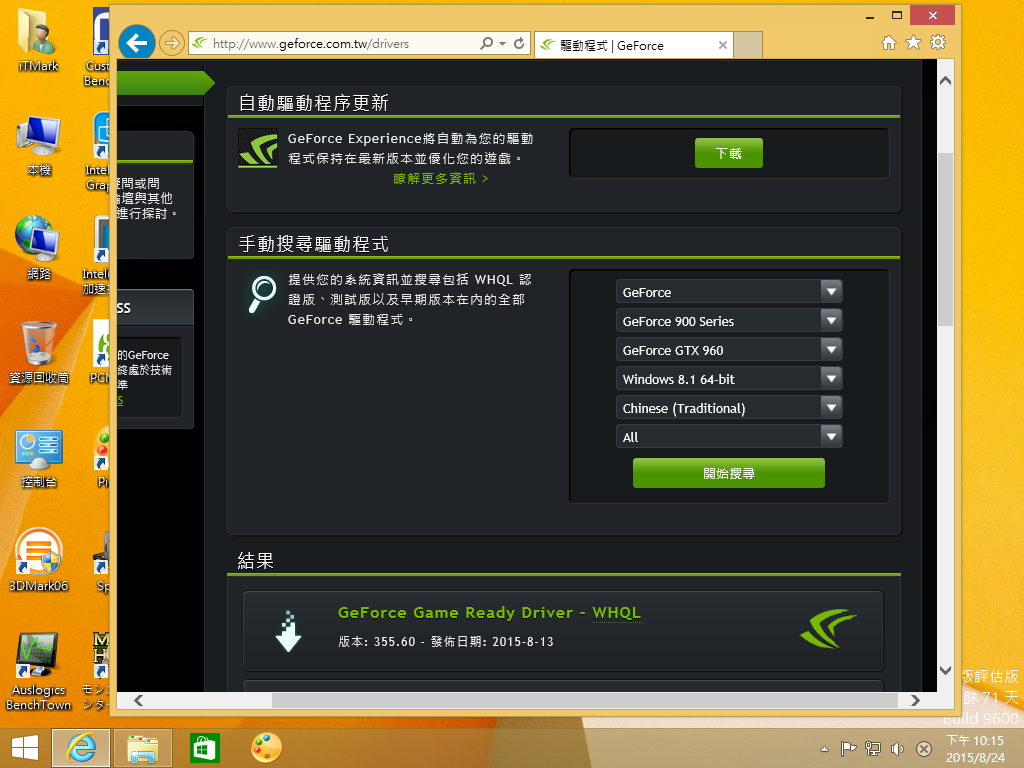Select the 驅動程式 | GeForce tab
The width and height of the screenshot is (1024, 768).
[x=633, y=45]
